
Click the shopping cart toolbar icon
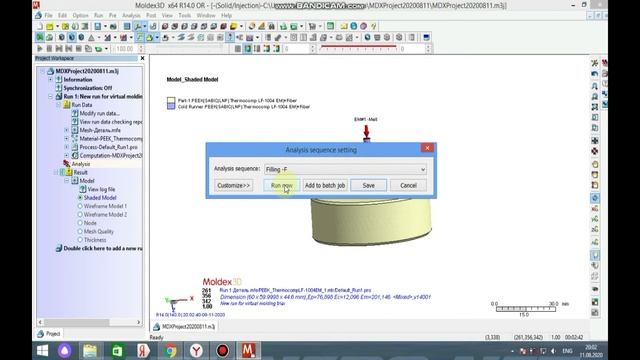tap(312, 27)
